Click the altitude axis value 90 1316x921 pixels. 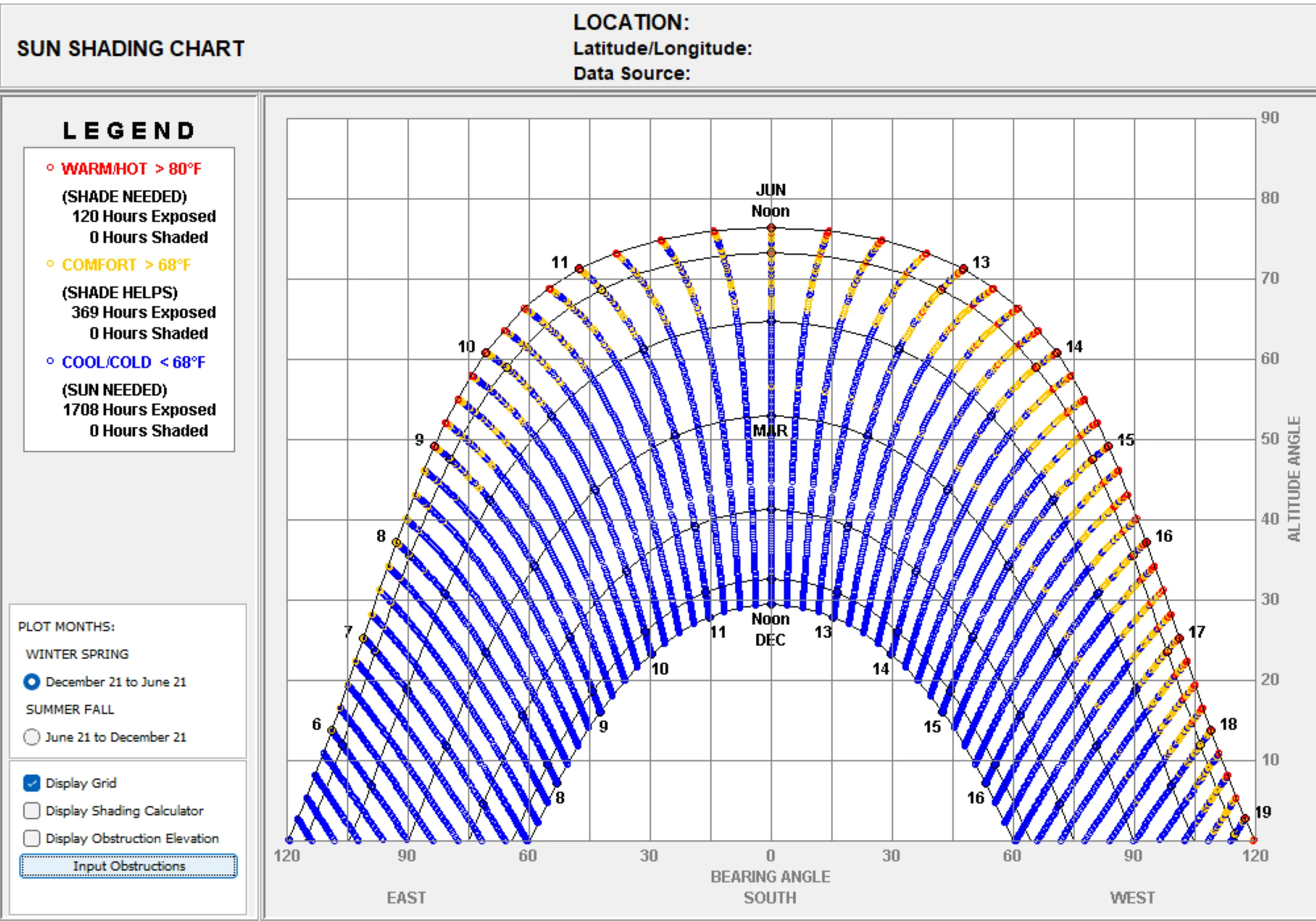click(x=1270, y=117)
